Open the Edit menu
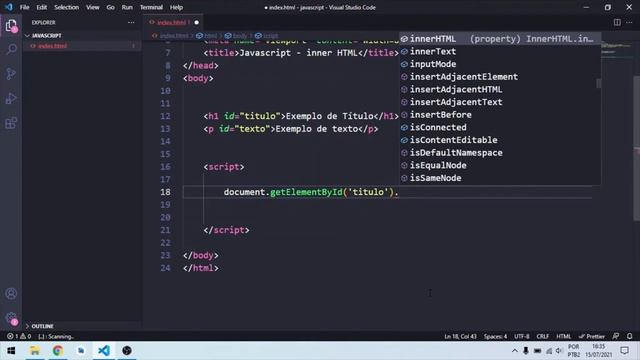This screenshot has height=360, width=640. [x=41, y=7]
